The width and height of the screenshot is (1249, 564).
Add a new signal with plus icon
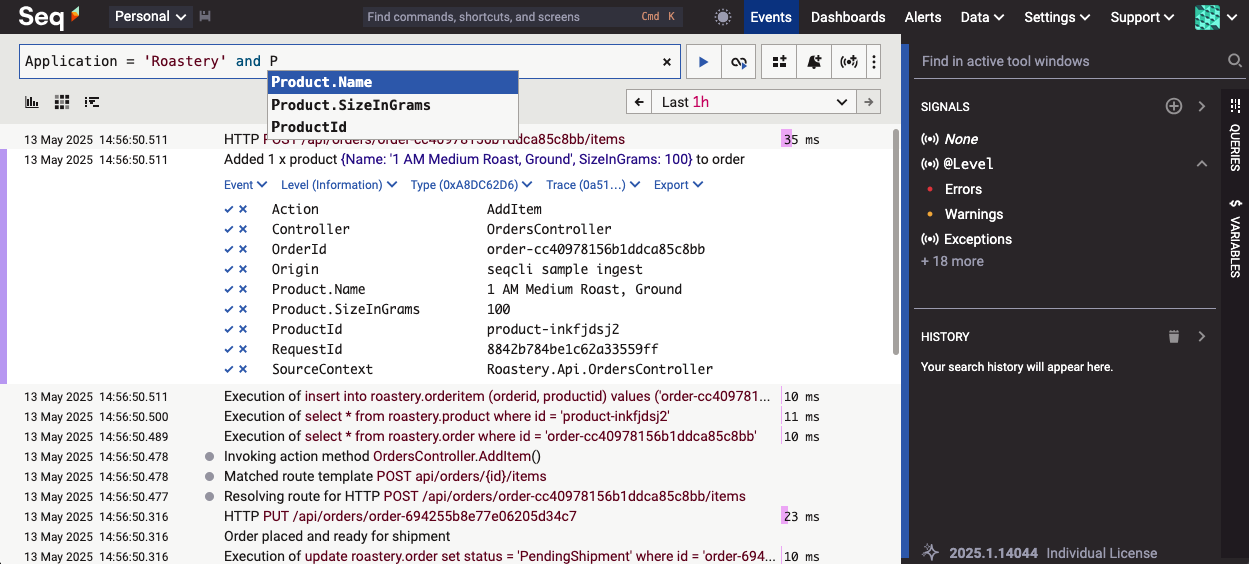click(1174, 106)
